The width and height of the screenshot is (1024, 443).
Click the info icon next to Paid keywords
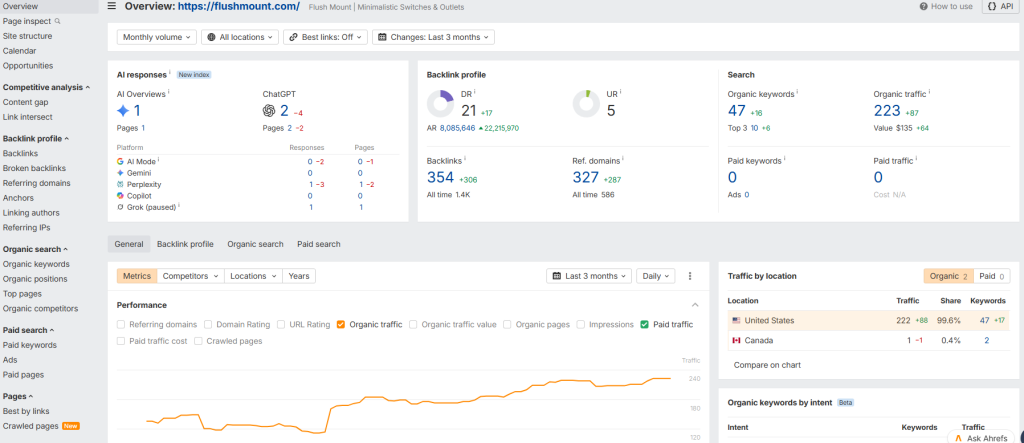(x=784, y=159)
